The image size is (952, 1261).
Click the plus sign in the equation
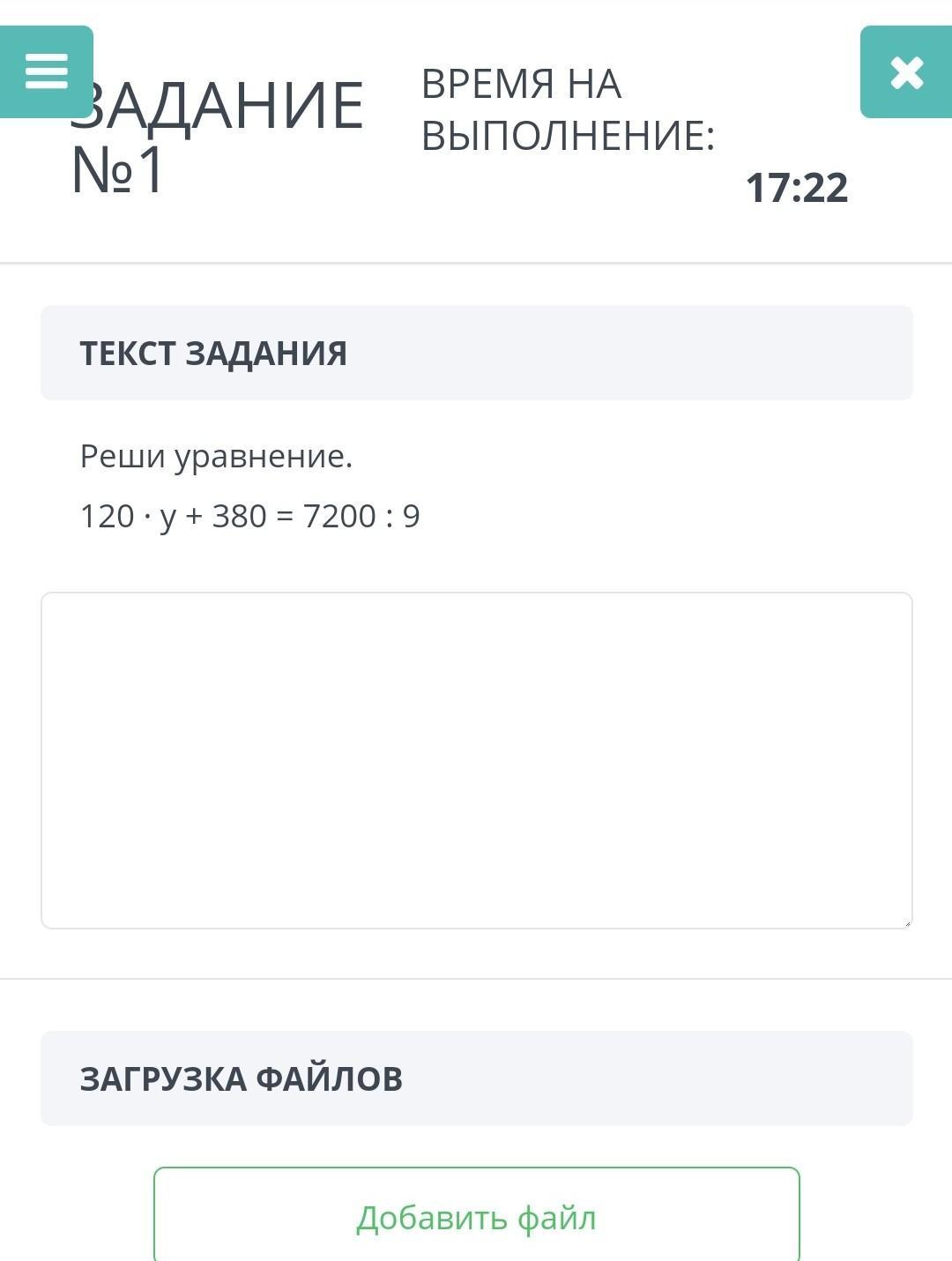pos(194,518)
